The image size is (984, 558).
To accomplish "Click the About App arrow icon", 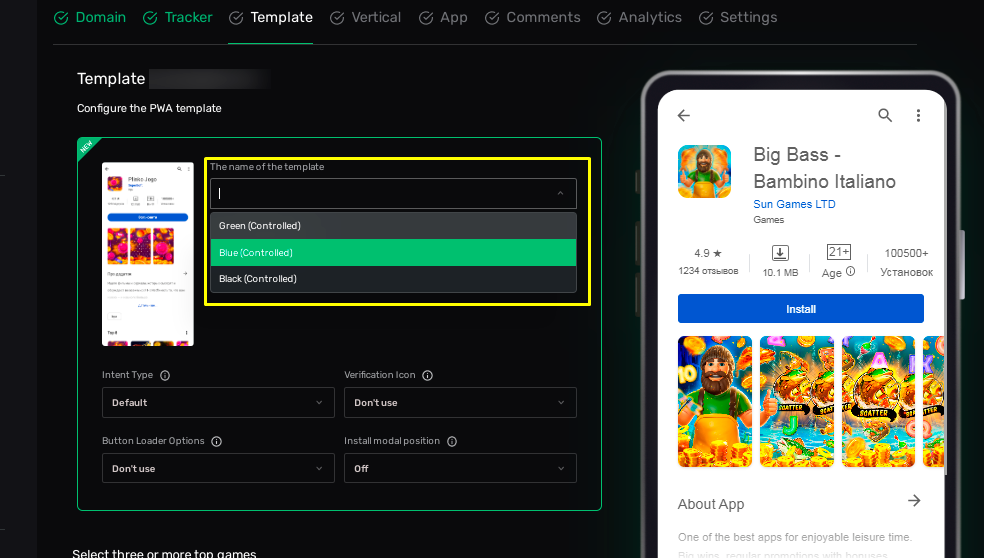I will [913, 501].
